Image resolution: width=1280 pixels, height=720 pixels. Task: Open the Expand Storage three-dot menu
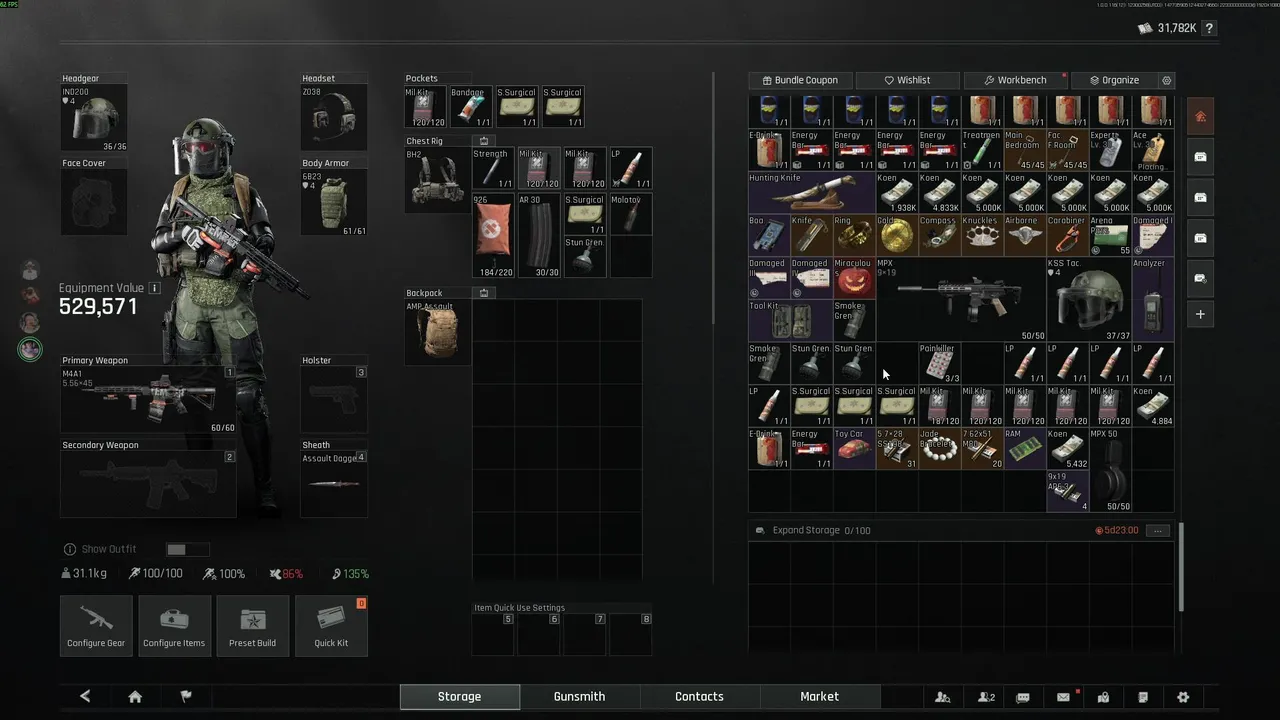click(x=1158, y=530)
